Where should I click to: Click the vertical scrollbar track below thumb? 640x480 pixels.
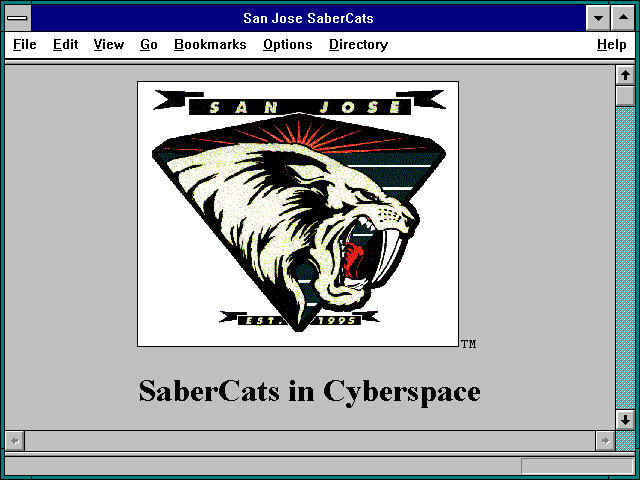tap(625, 258)
